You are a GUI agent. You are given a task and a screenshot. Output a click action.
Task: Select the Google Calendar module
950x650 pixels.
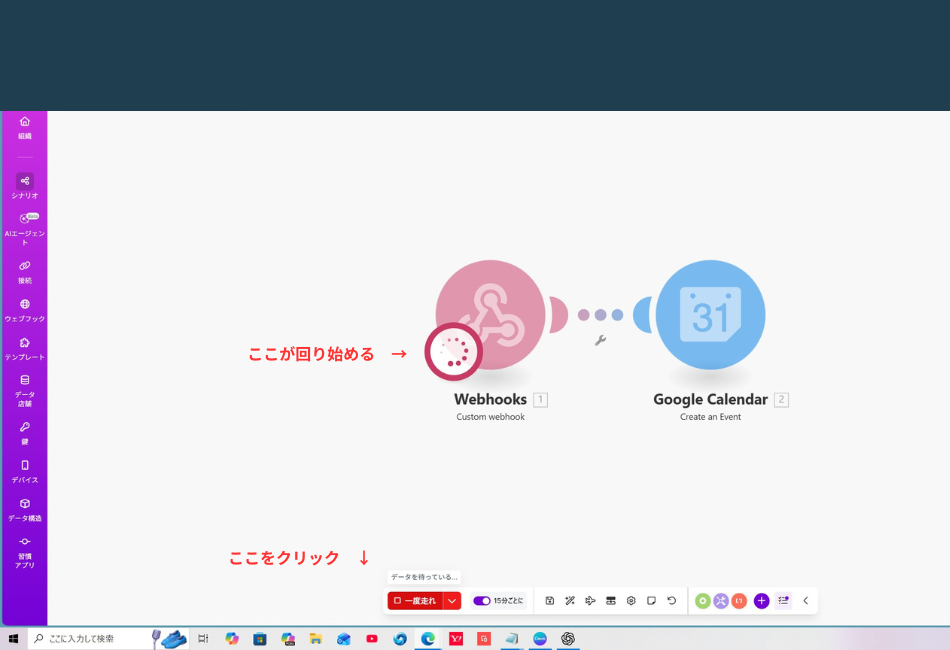tap(709, 314)
